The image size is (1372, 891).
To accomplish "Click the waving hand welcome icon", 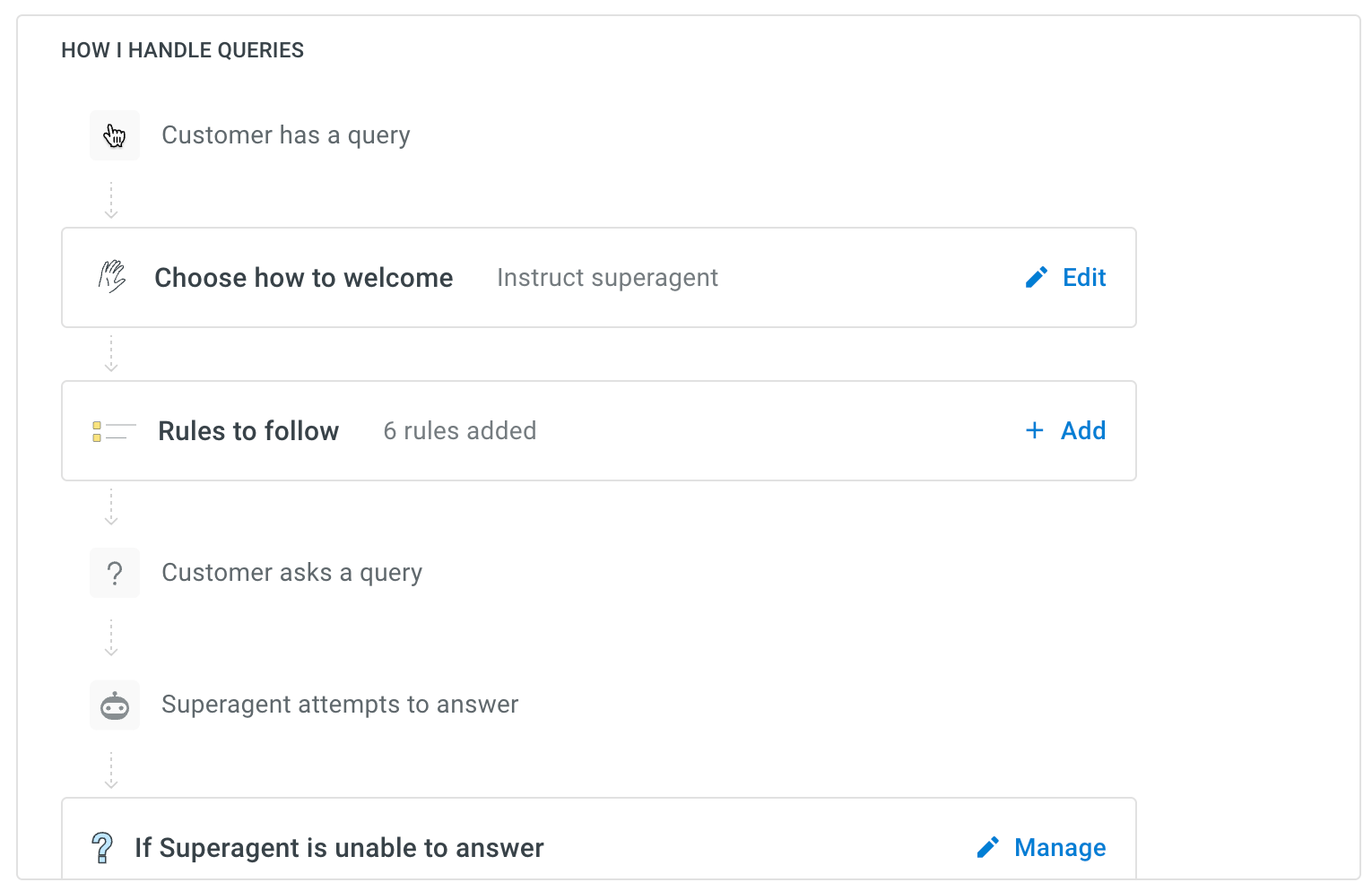I will tap(112, 277).
